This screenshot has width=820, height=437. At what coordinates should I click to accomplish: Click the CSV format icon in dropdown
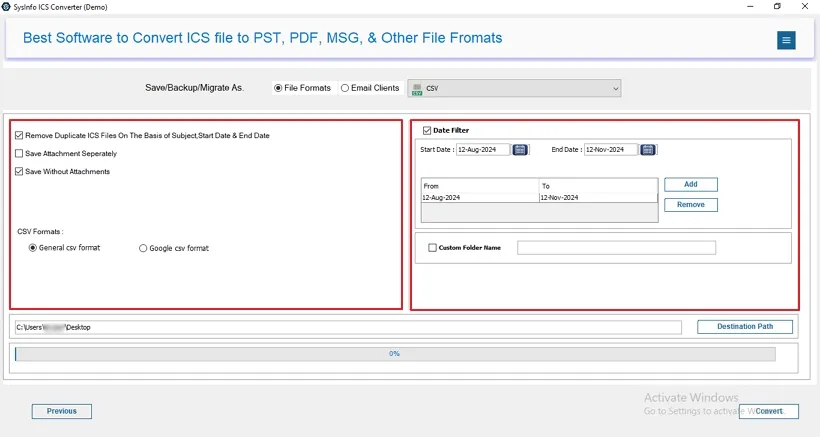(417, 89)
